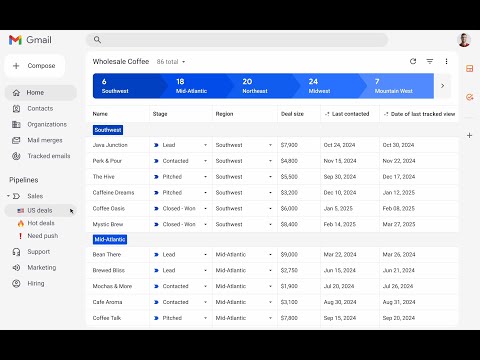Open stage dropdown for Bean There
This screenshot has width=480, height=360.
tap(205, 255)
